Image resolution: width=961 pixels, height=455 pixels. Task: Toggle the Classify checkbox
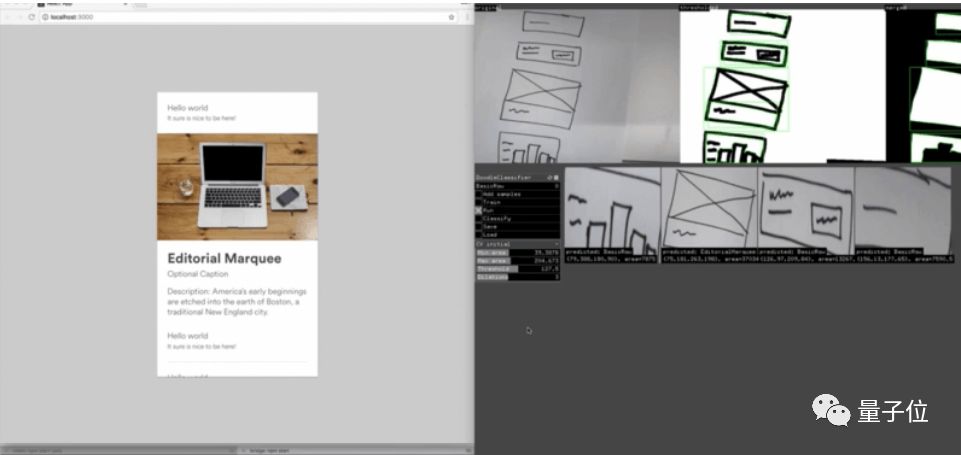point(479,218)
